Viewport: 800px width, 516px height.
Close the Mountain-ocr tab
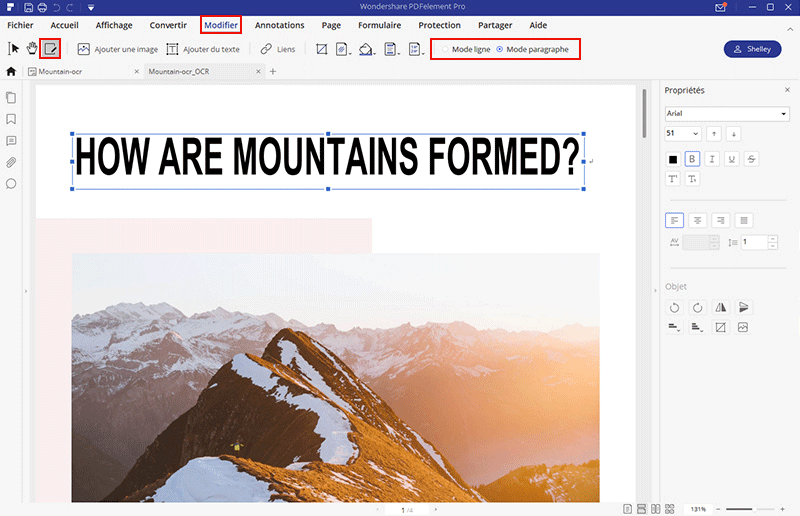[x=136, y=71]
